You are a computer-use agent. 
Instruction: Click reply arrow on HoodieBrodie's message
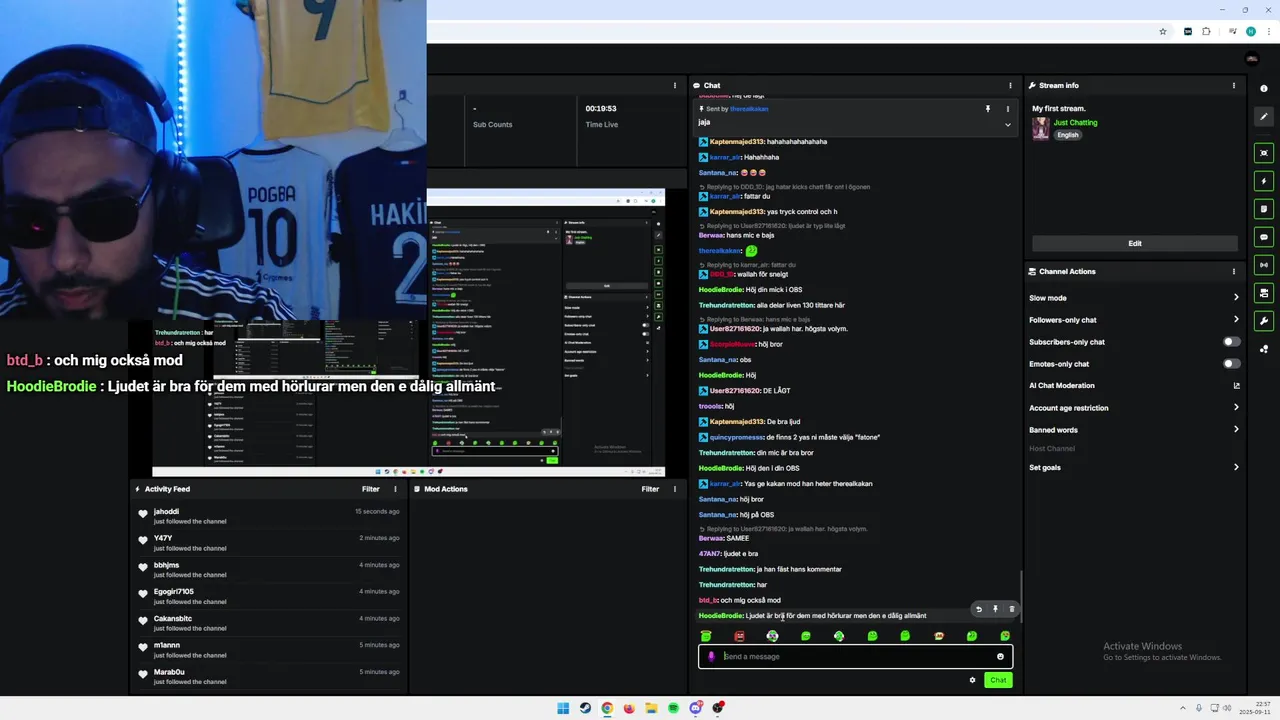[x=979, y=609]
